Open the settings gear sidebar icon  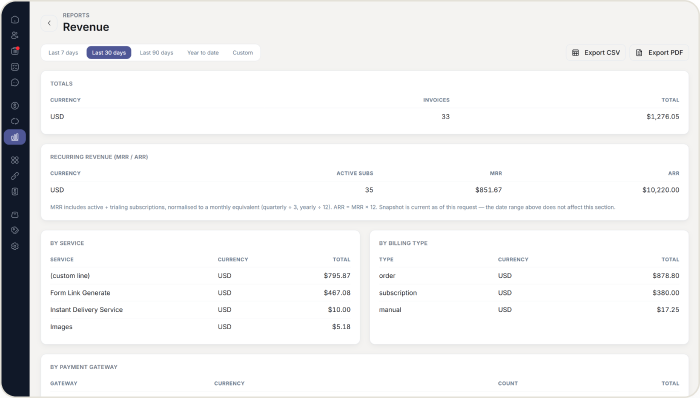click(15, 246)
